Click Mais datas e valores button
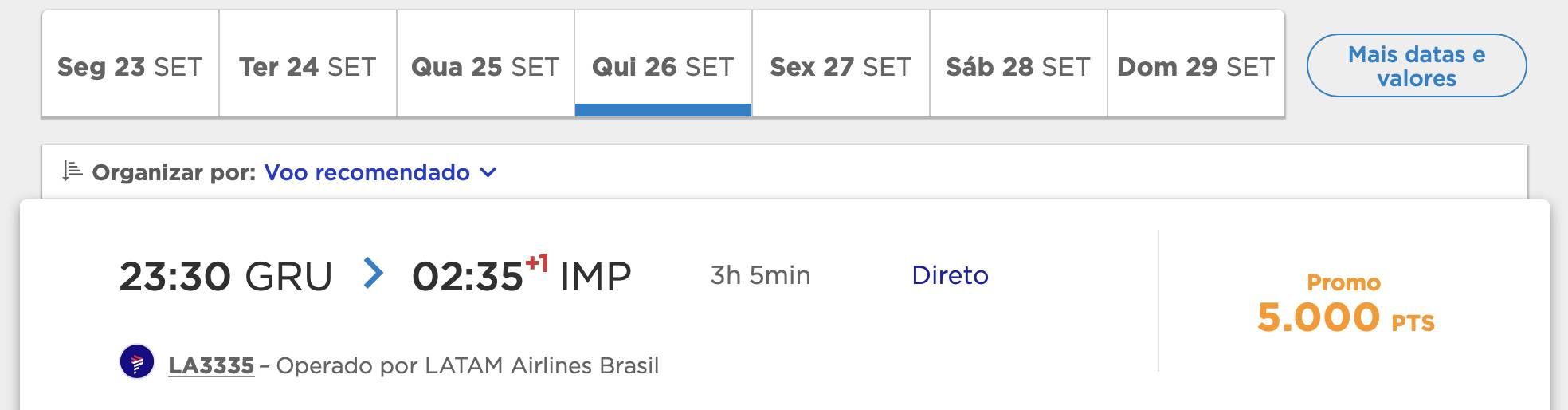The image size is (1568, 410). [x=1417, y=65]
